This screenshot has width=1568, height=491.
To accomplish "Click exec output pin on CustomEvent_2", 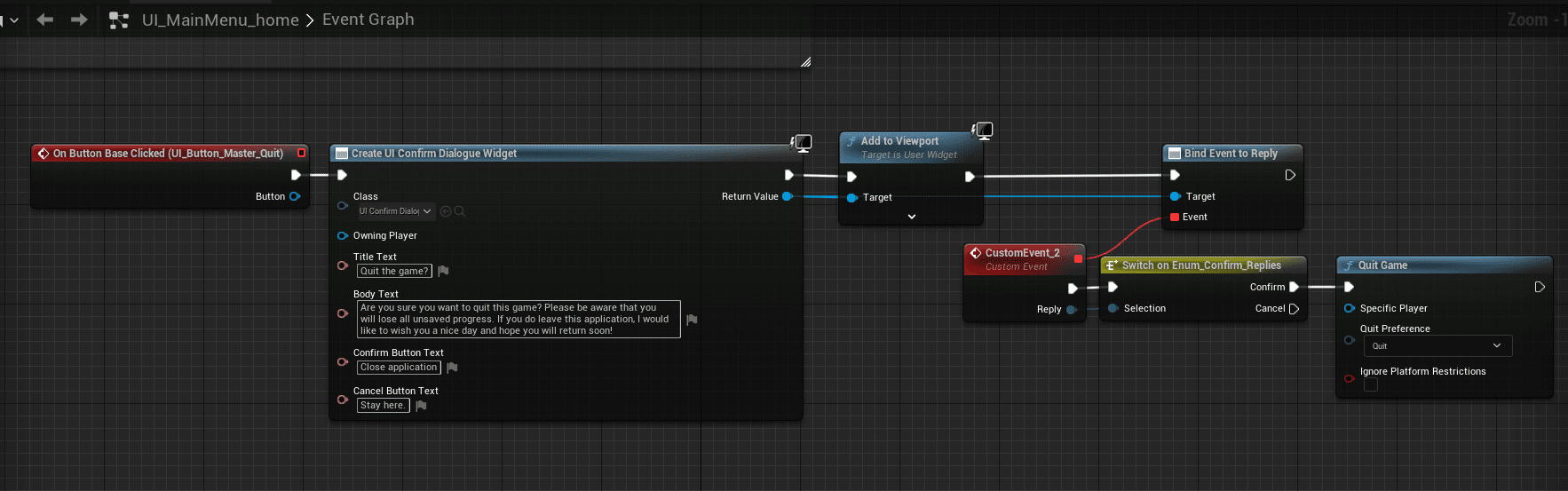I will 1073,289.
